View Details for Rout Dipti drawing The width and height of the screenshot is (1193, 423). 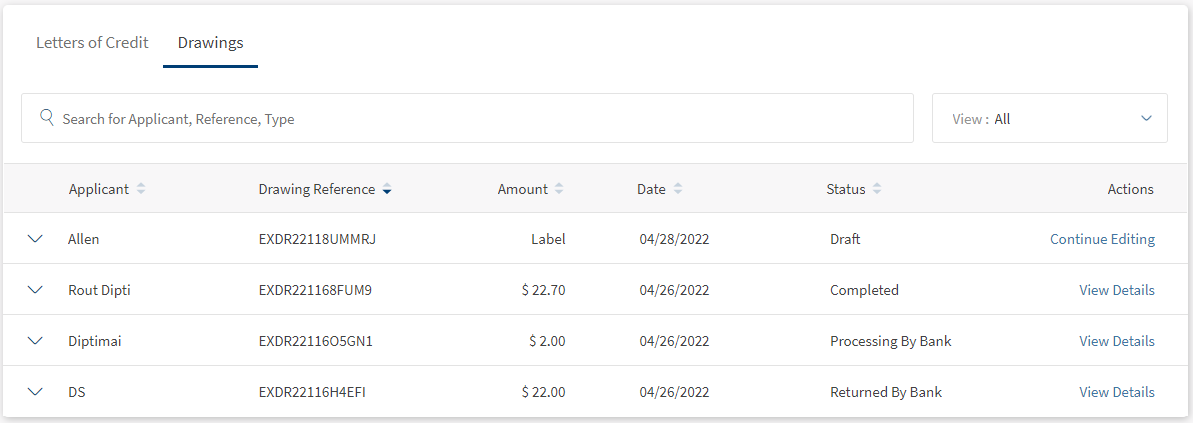(1116, 290)
